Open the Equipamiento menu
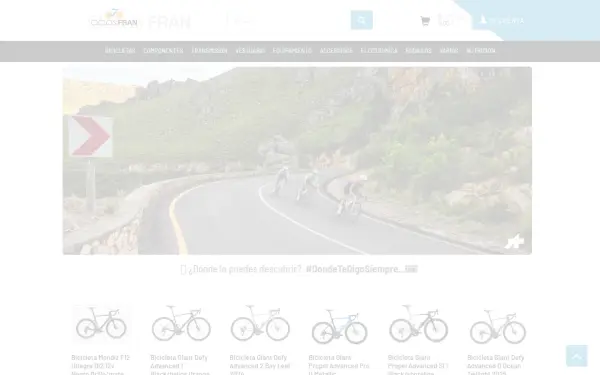 pos(292,51)
